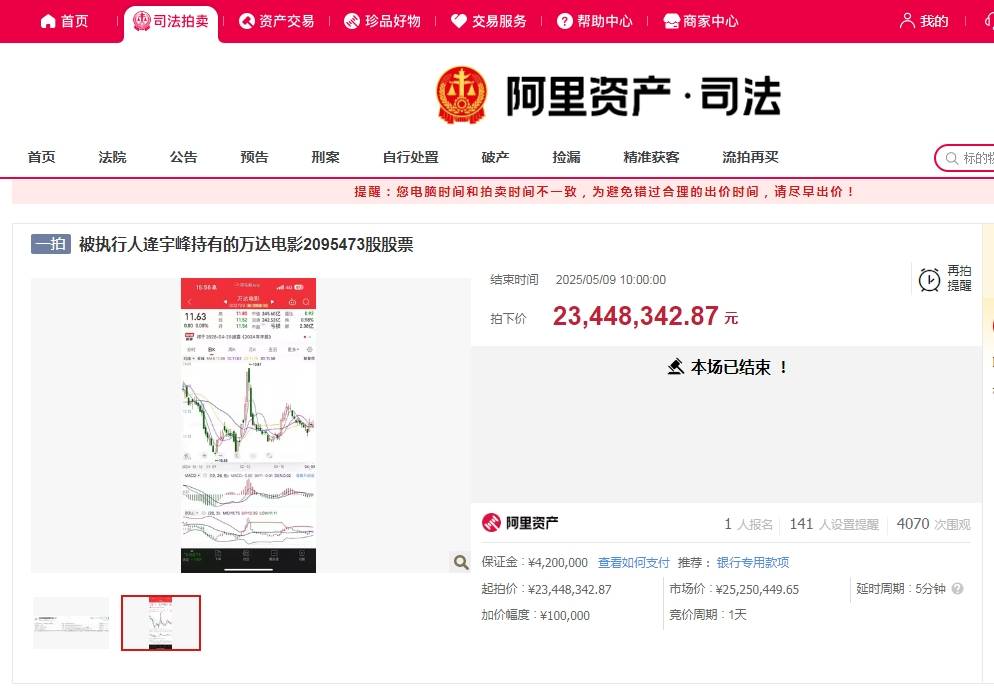This screenshot has height=694, width=994.
Task: Click the search magnifier icon in search box
Action: click(x=952, y=158)
